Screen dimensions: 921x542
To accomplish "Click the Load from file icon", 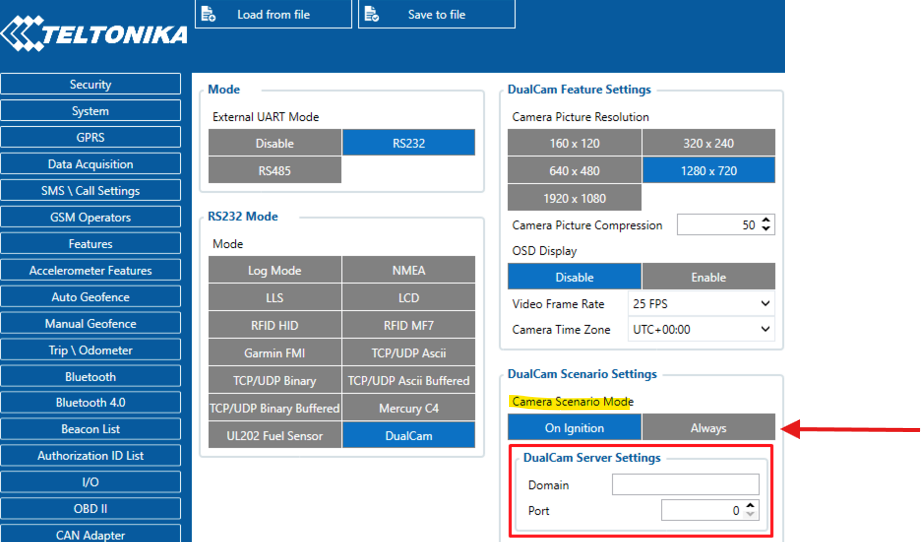I will tap(209, 14).
